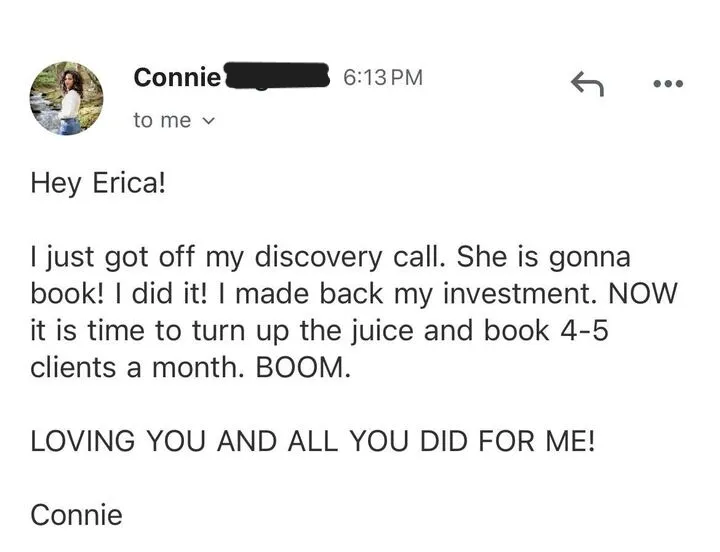The width and height of the screenshot is (720, 552).
Task: Click the Connie signature at the bottom
Action: (77, 515)
